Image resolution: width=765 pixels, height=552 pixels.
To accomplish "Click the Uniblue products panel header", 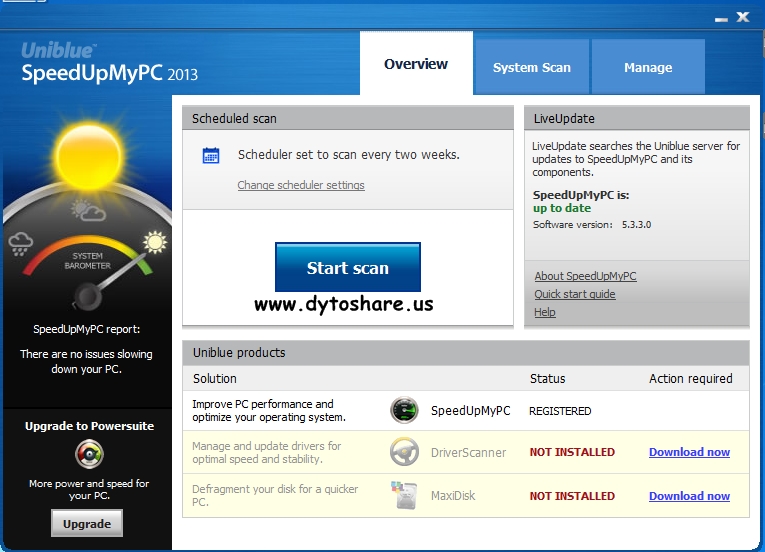I will [x=466, y=352].
